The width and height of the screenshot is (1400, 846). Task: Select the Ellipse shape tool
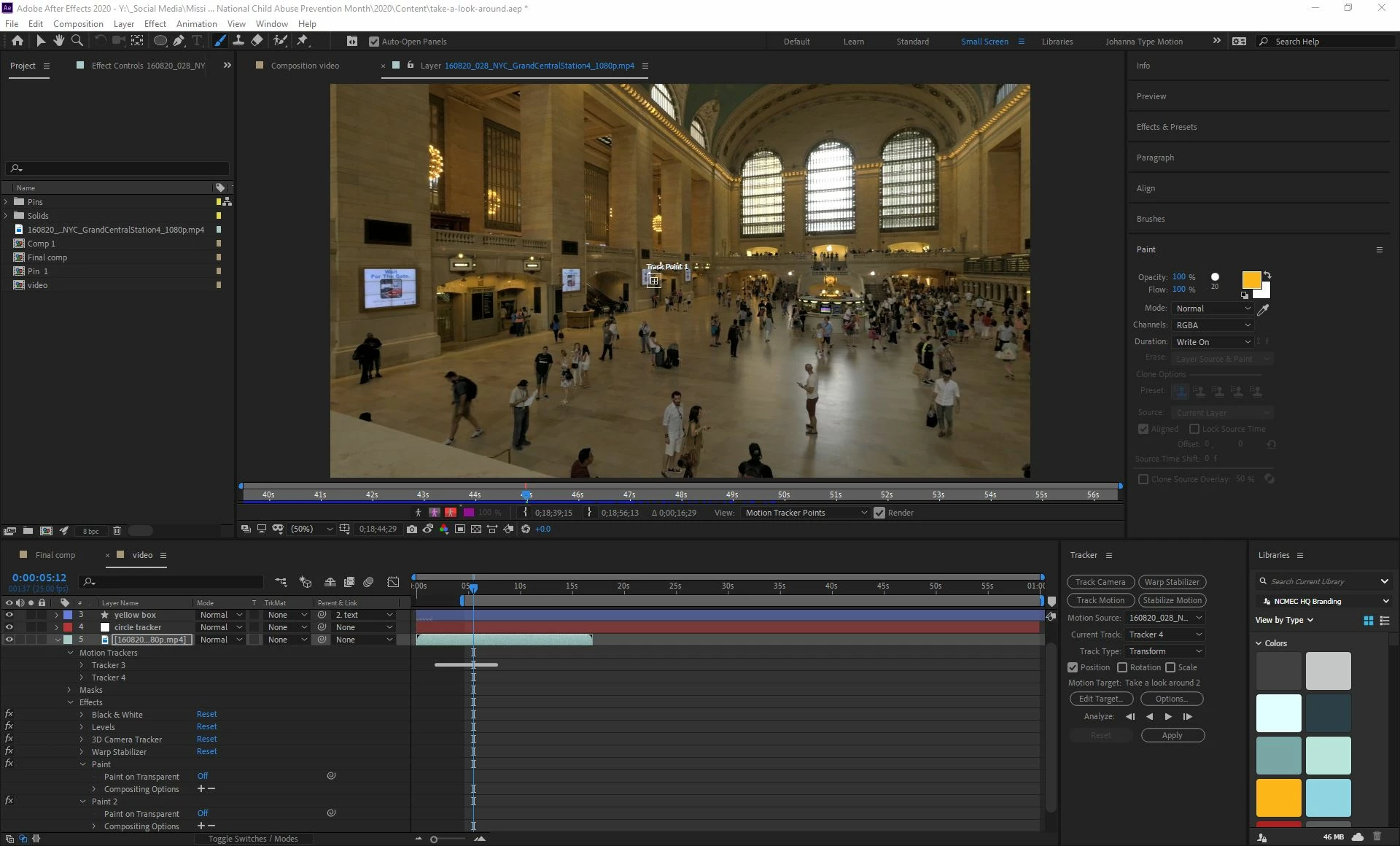point(160,41)
